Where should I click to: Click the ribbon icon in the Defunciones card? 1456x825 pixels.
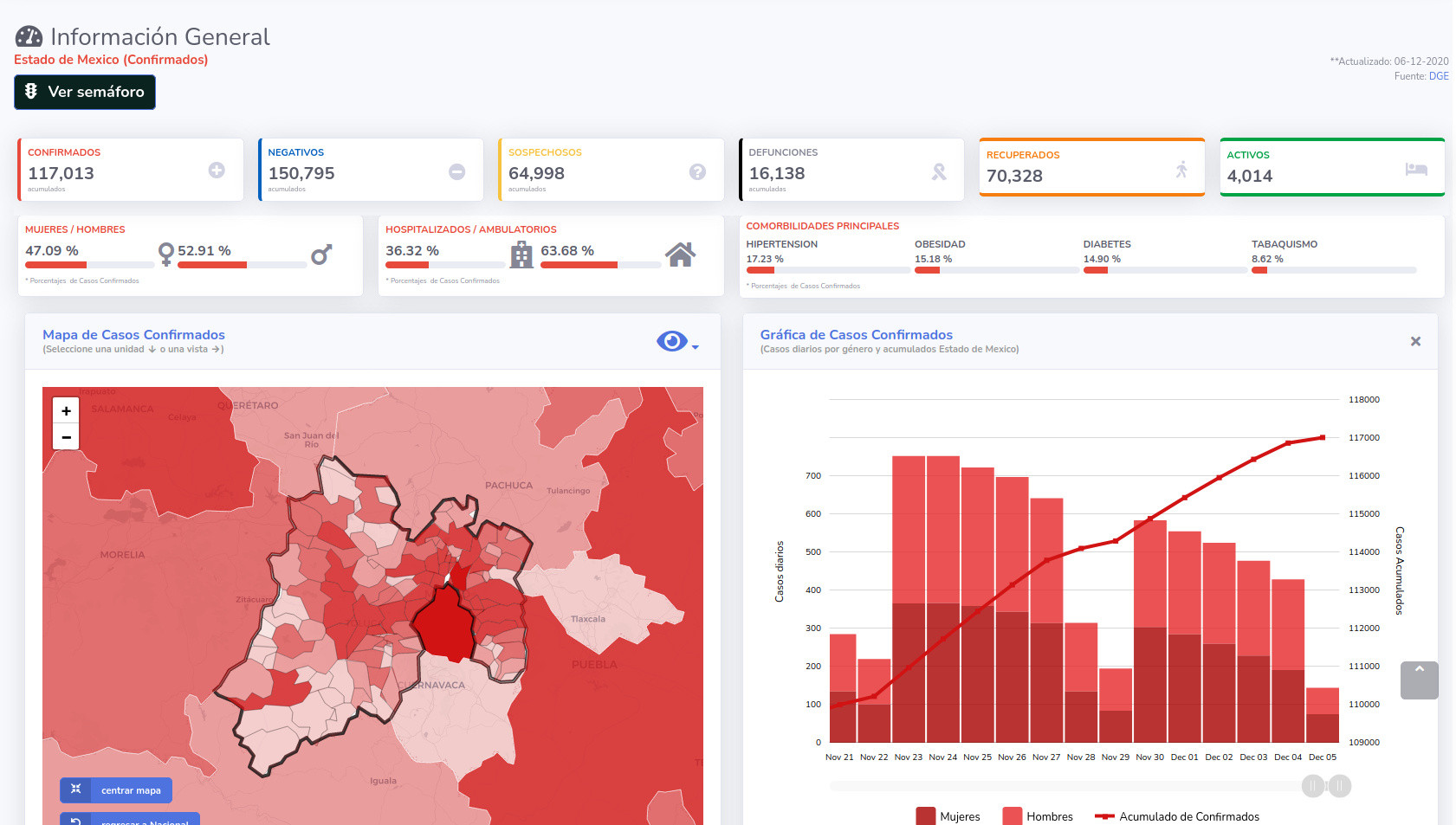[939, 172]
